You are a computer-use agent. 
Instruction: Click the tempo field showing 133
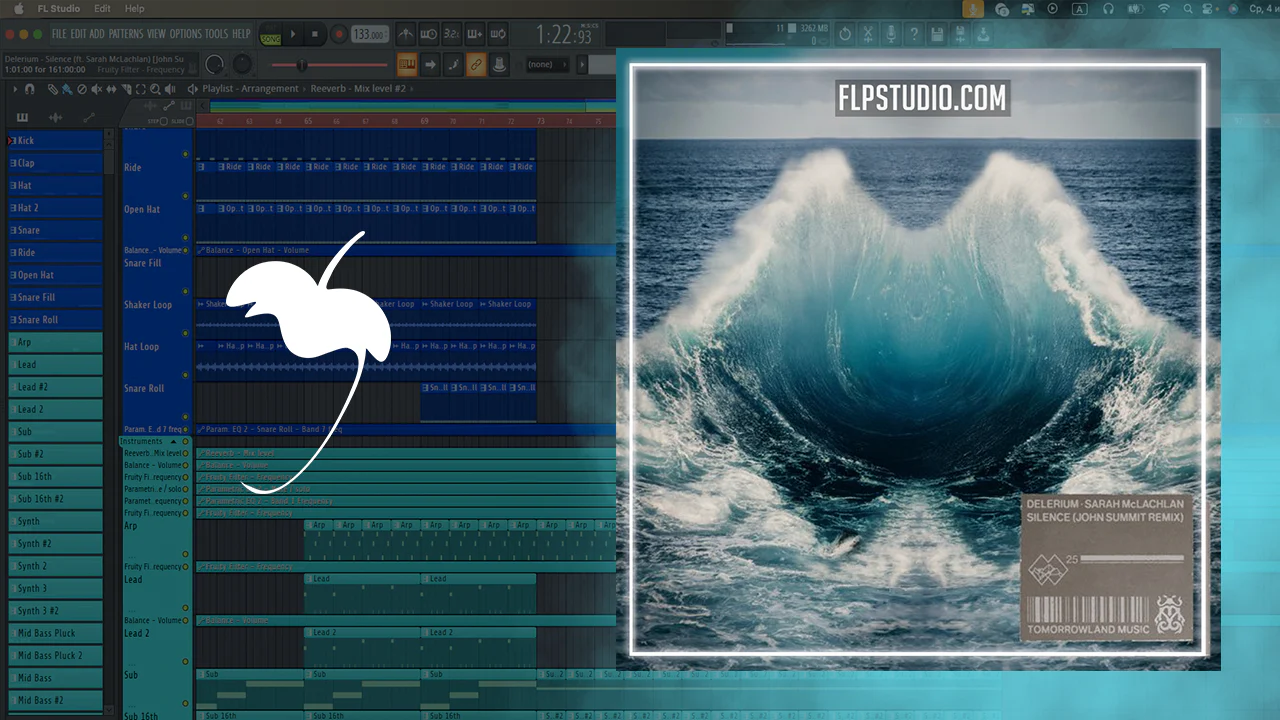(x=369, y=34)
